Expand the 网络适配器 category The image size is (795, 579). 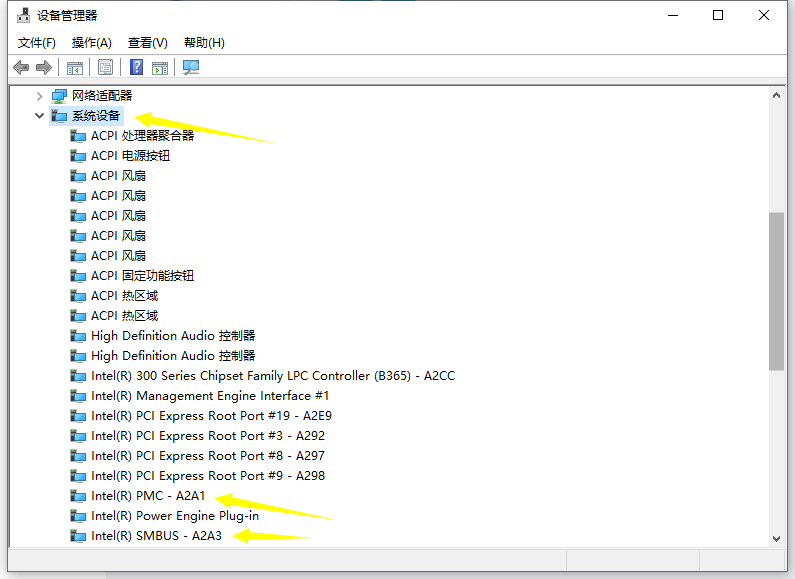click(x=40, y=96)
